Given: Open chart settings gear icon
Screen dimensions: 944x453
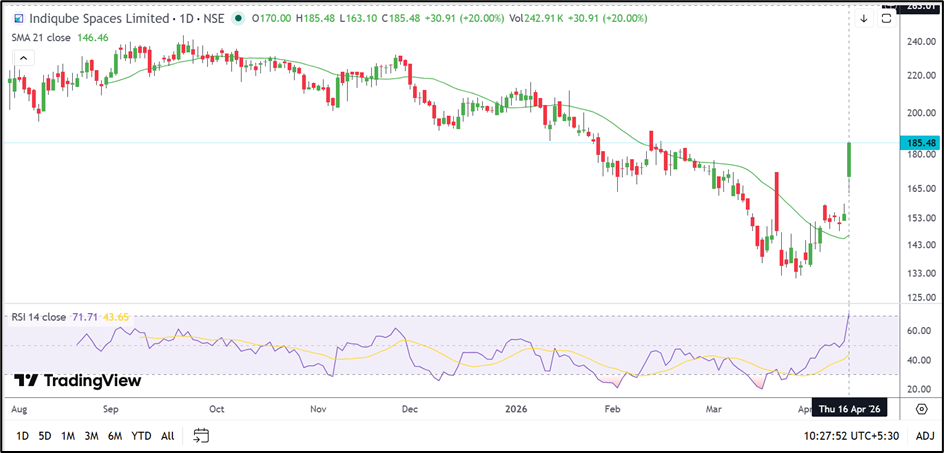Looking at the screenshot, I should [922, 409].
